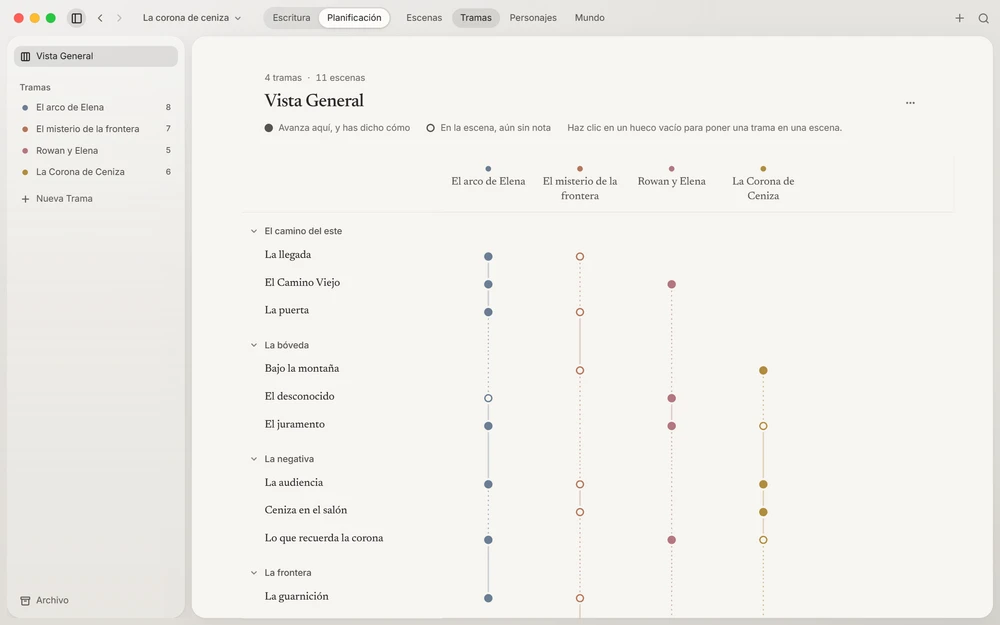1000x625 pixels.
Task: Toggle the hollow Elena marker in El desconocido
Action: click(x=488, y=398)
